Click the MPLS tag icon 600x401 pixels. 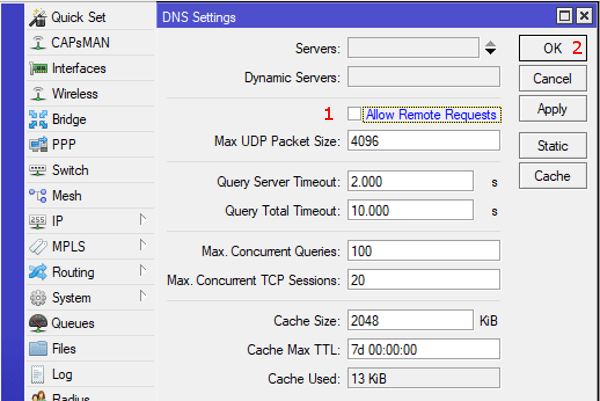(x=38, y=247)
